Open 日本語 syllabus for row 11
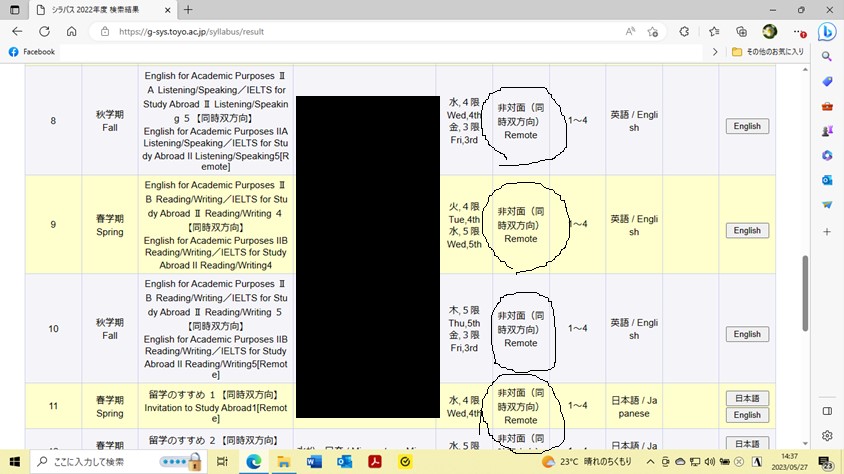Image resolution: width=844 pixels, height=474 pixels. tap(747, 398)
